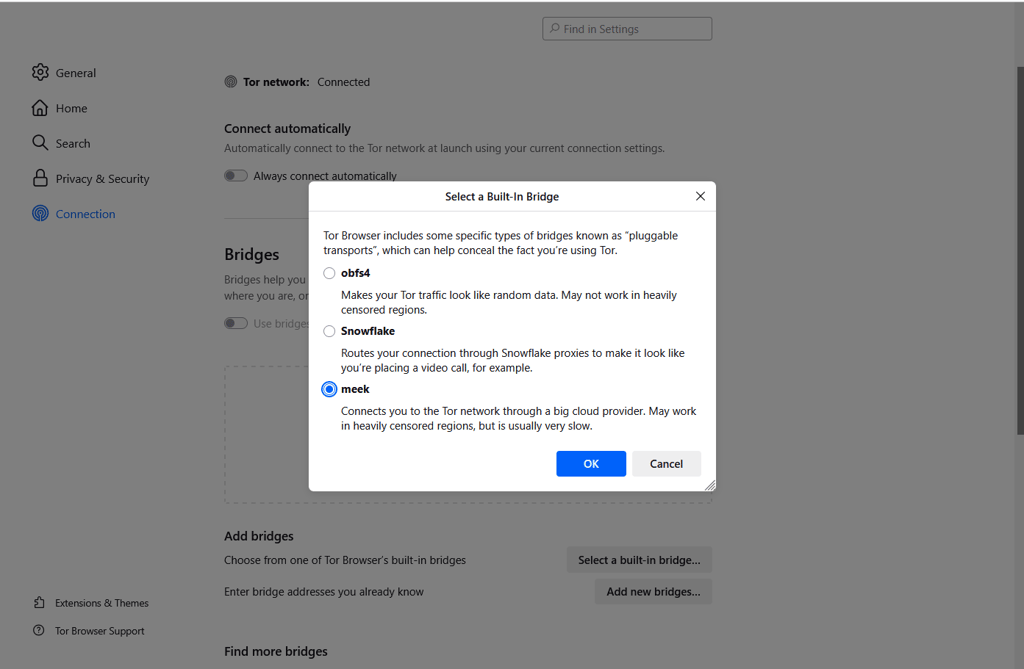Click the Select a Built-In Bridge title

point(502,196)
